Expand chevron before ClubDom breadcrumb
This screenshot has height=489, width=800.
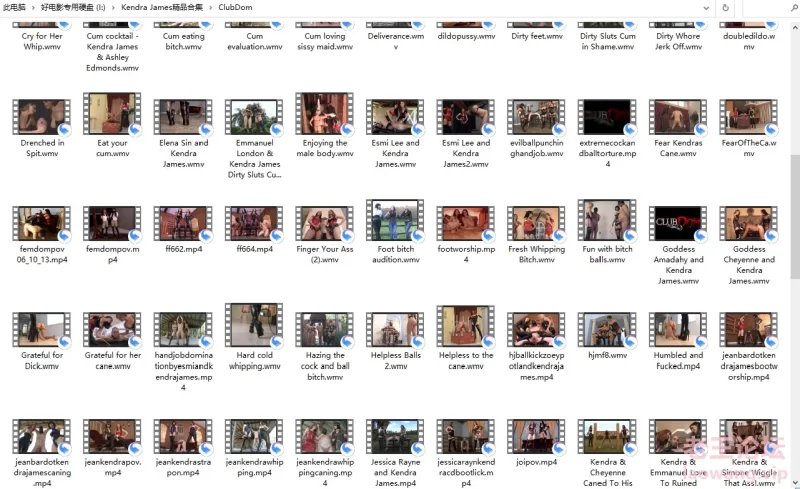point(211,7)
